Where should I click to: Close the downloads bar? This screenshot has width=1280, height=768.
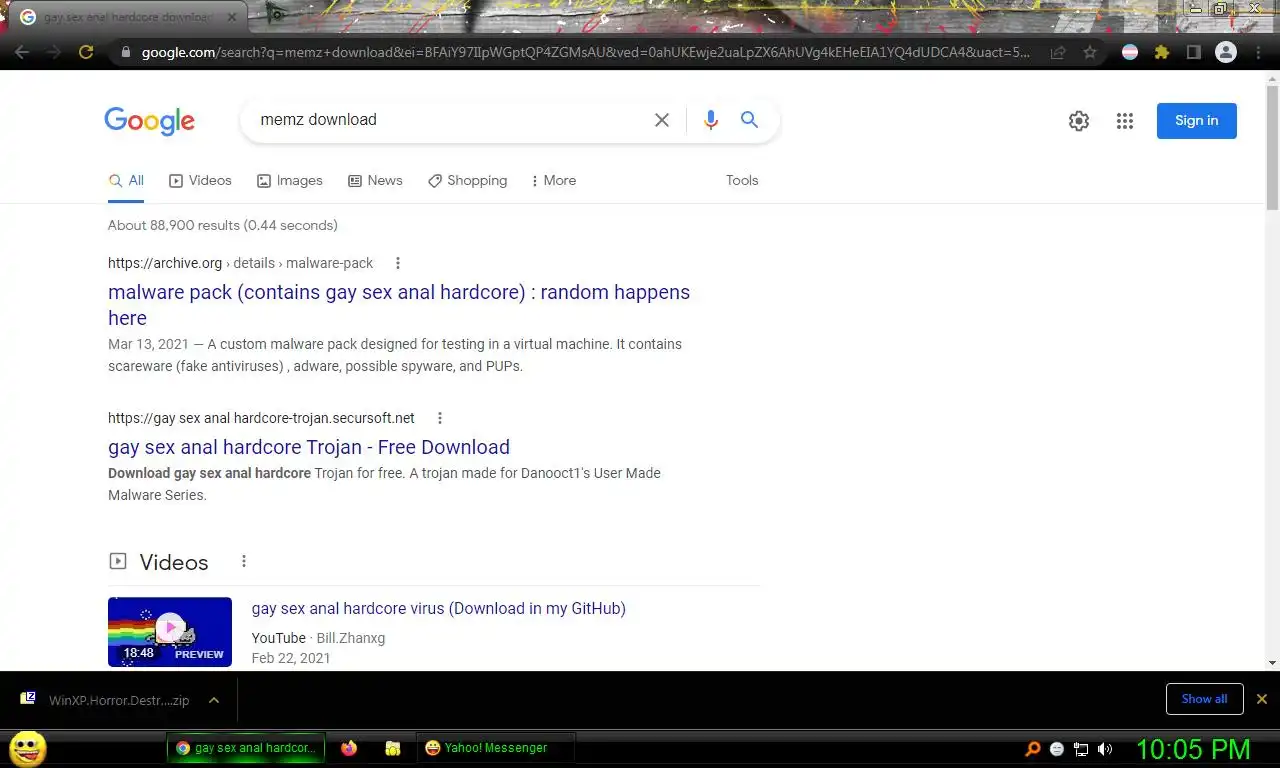[x=1262, y=699]
